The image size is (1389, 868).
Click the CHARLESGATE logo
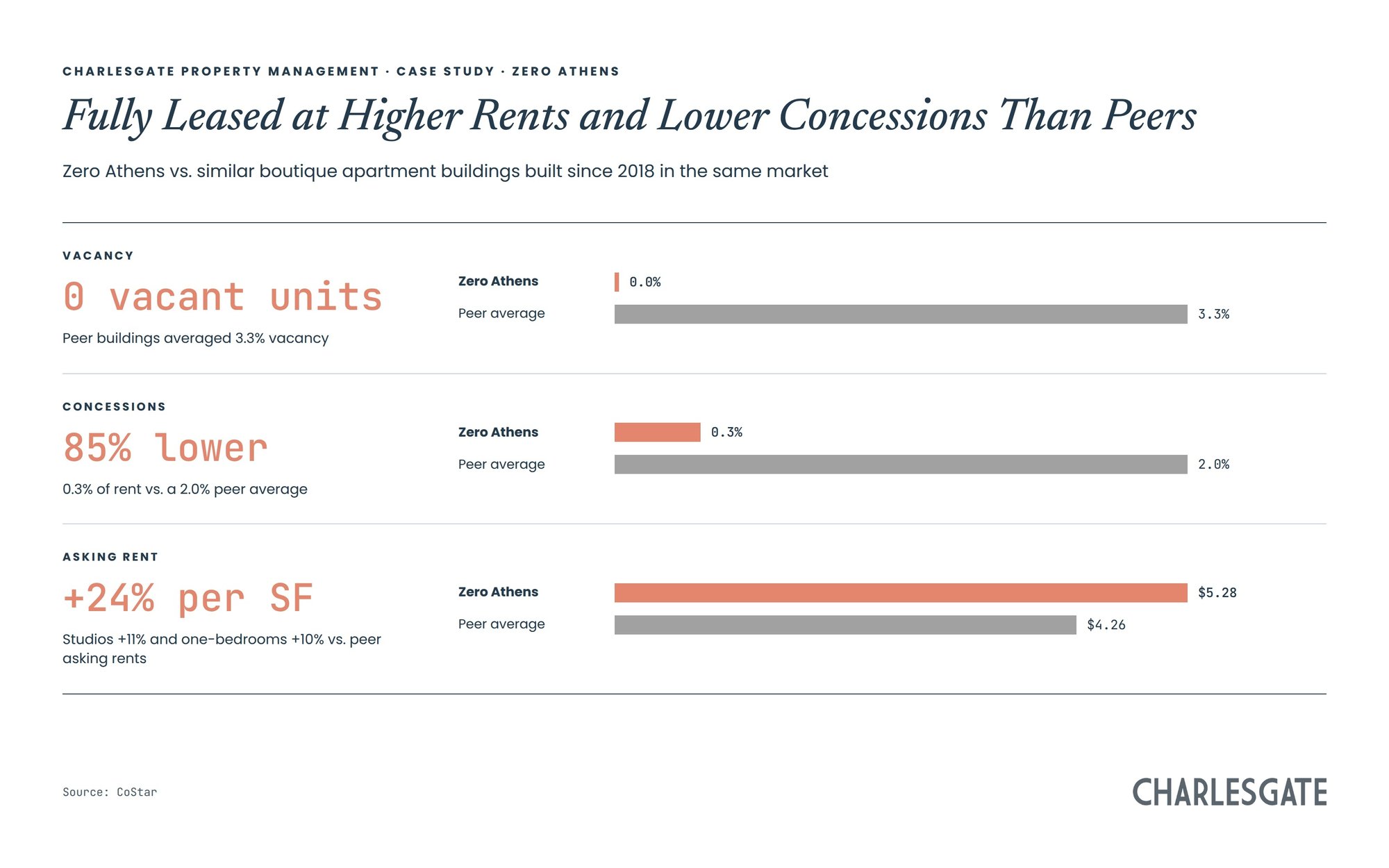coord(1229,792)
